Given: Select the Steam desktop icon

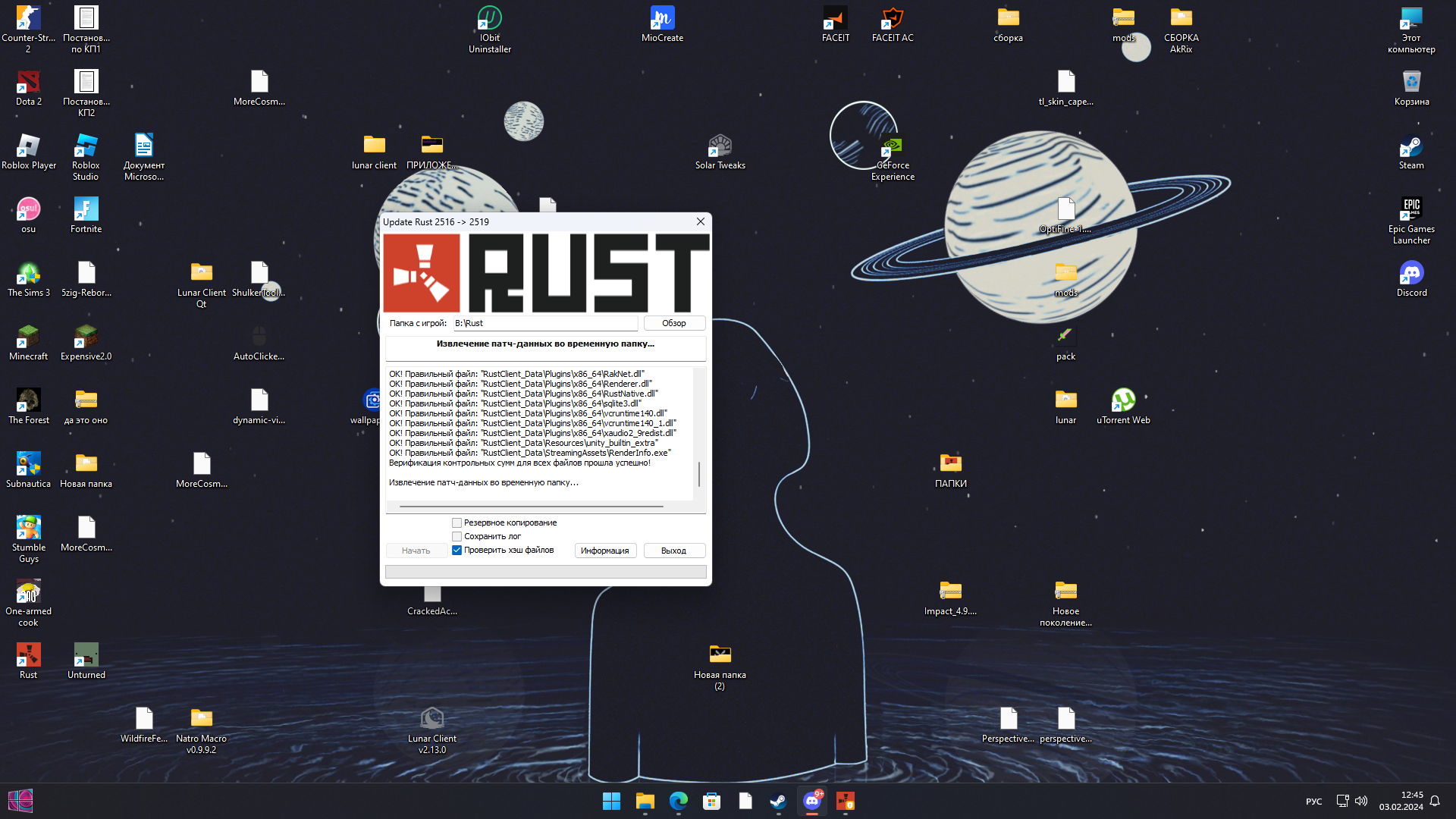Looking at the screenshot, I should pos(1411,151).
